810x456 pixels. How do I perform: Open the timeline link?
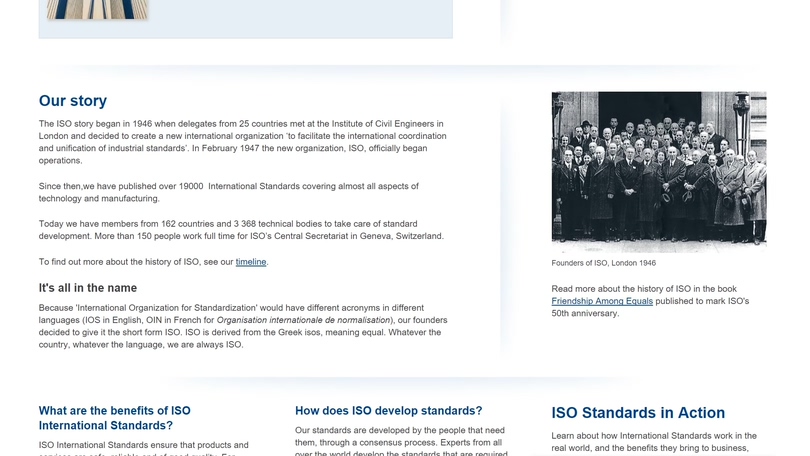pyautogui.click(x=251, y=262)
